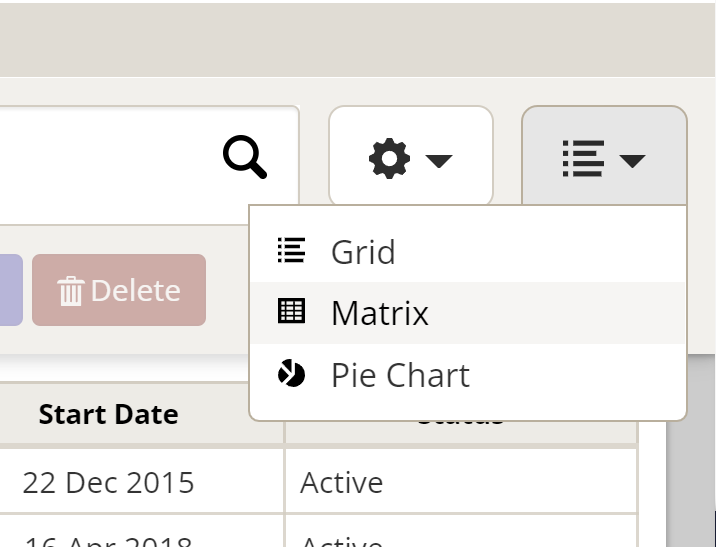This screenshot has height=547, width=716.
Task: Switch to the Matrix view option
Action: point(380,314)
